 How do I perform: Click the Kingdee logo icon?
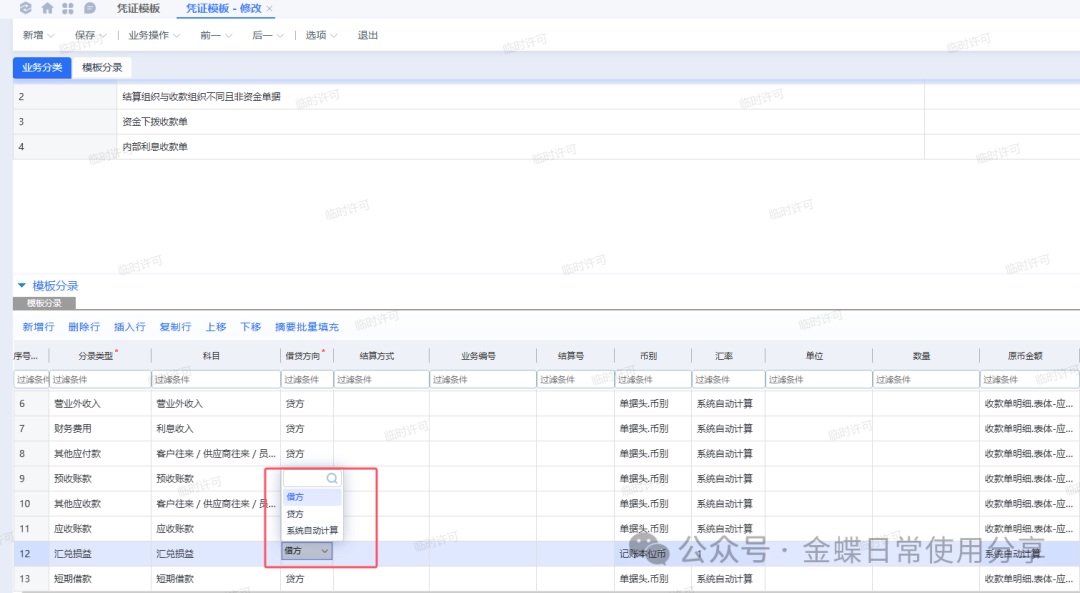pyautogui.click(x=26, y=8)
